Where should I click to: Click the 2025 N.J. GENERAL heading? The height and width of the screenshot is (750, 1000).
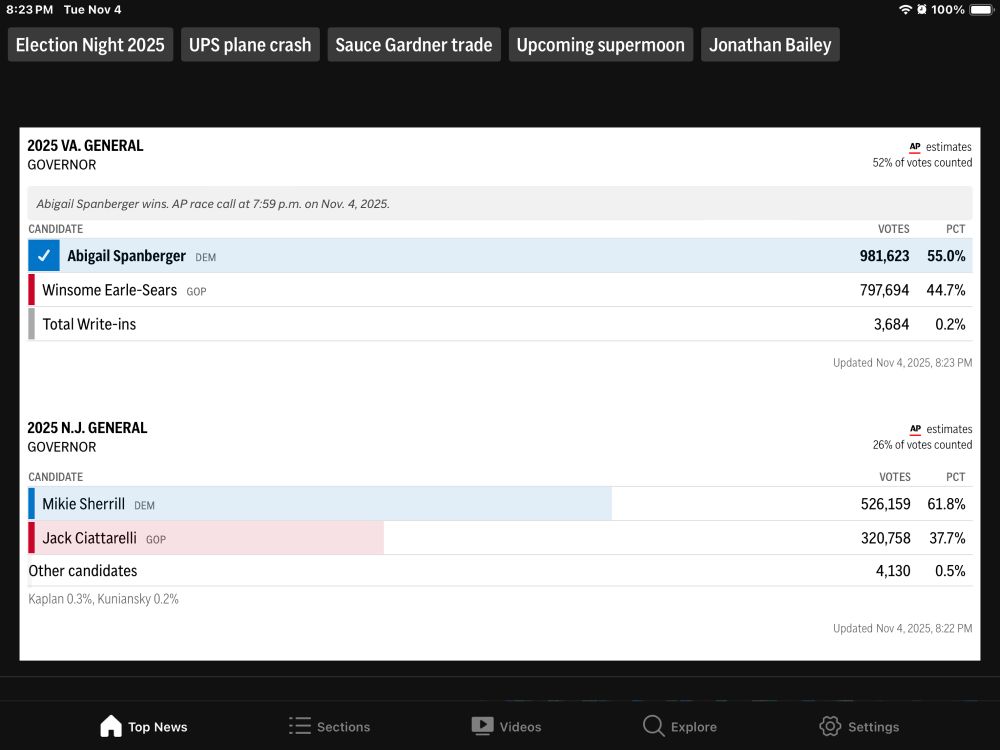pyautogui.click(x=87, y=428)
